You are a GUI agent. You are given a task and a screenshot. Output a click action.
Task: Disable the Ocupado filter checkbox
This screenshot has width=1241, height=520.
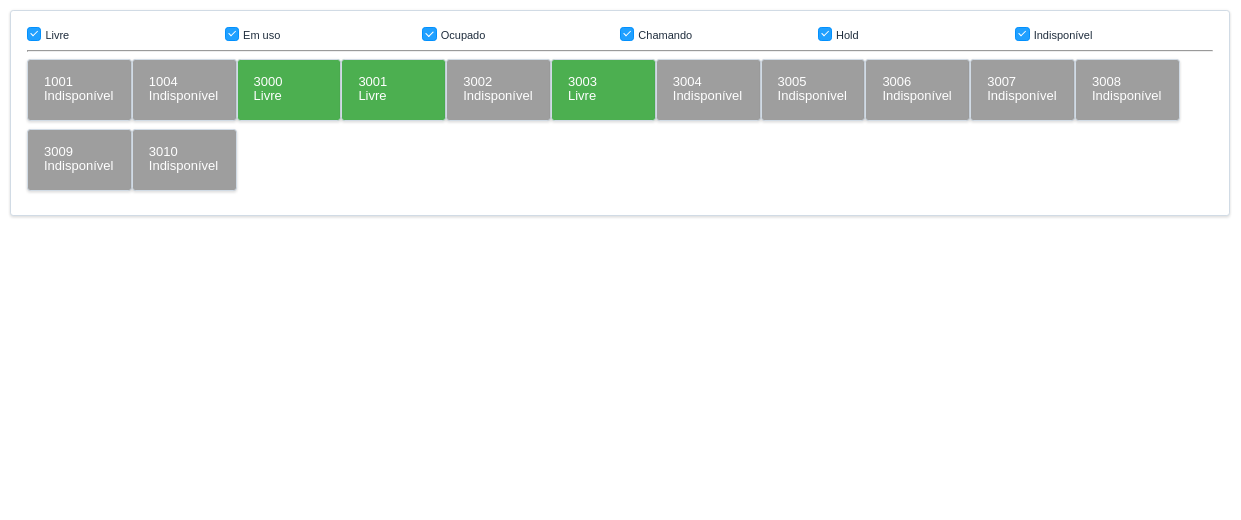(x=429, y=34)
